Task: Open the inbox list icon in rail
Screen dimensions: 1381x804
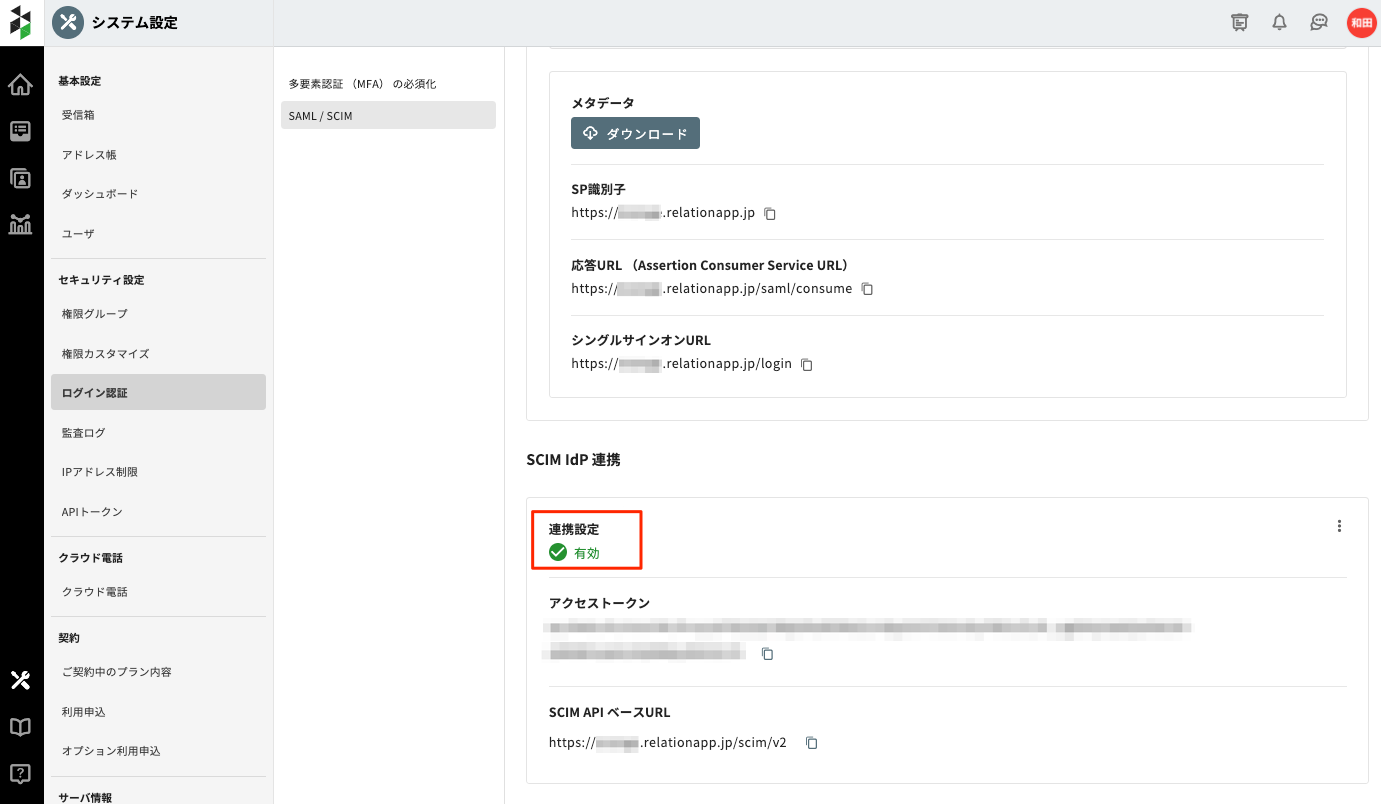Action: click(20, 131)
